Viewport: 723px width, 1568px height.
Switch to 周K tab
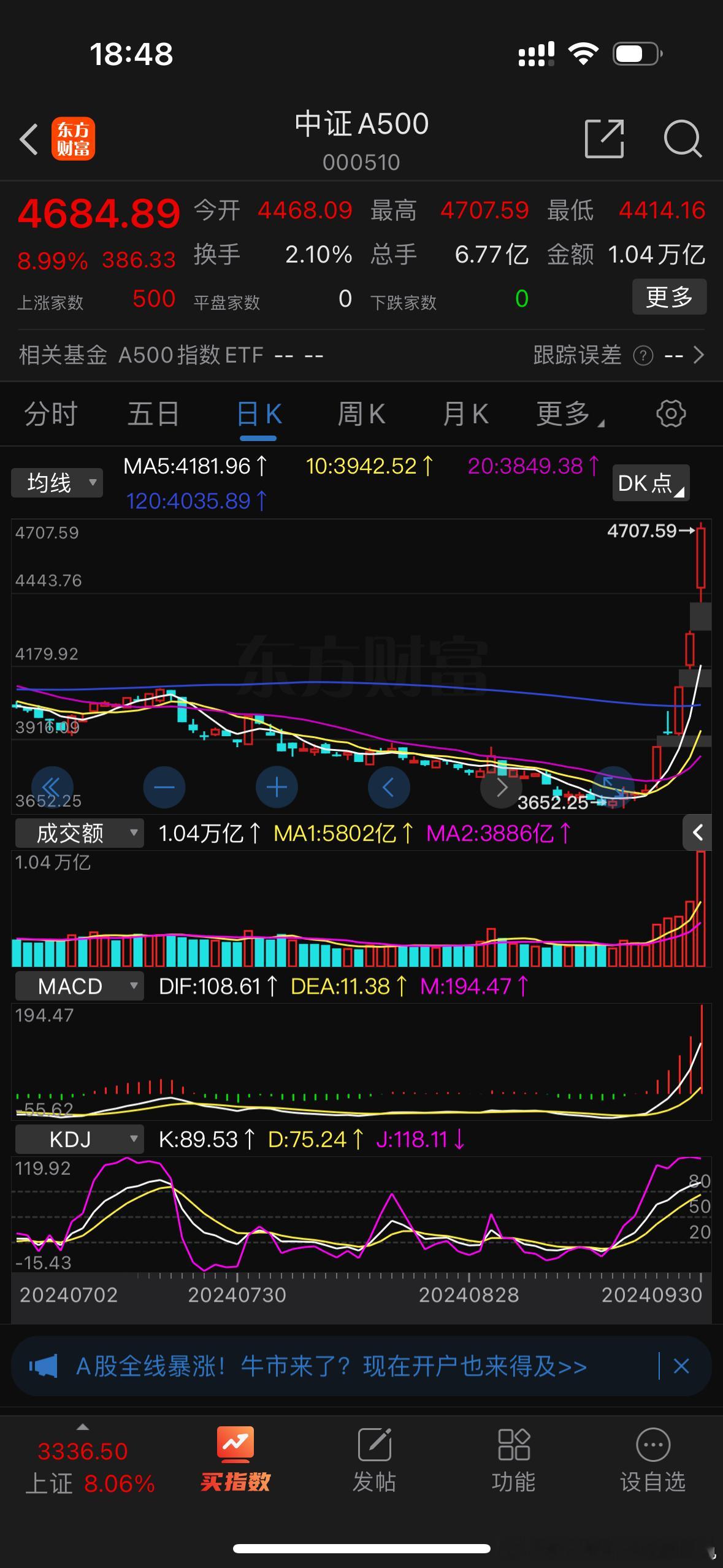pyautogui.click(x=361, y=413)
